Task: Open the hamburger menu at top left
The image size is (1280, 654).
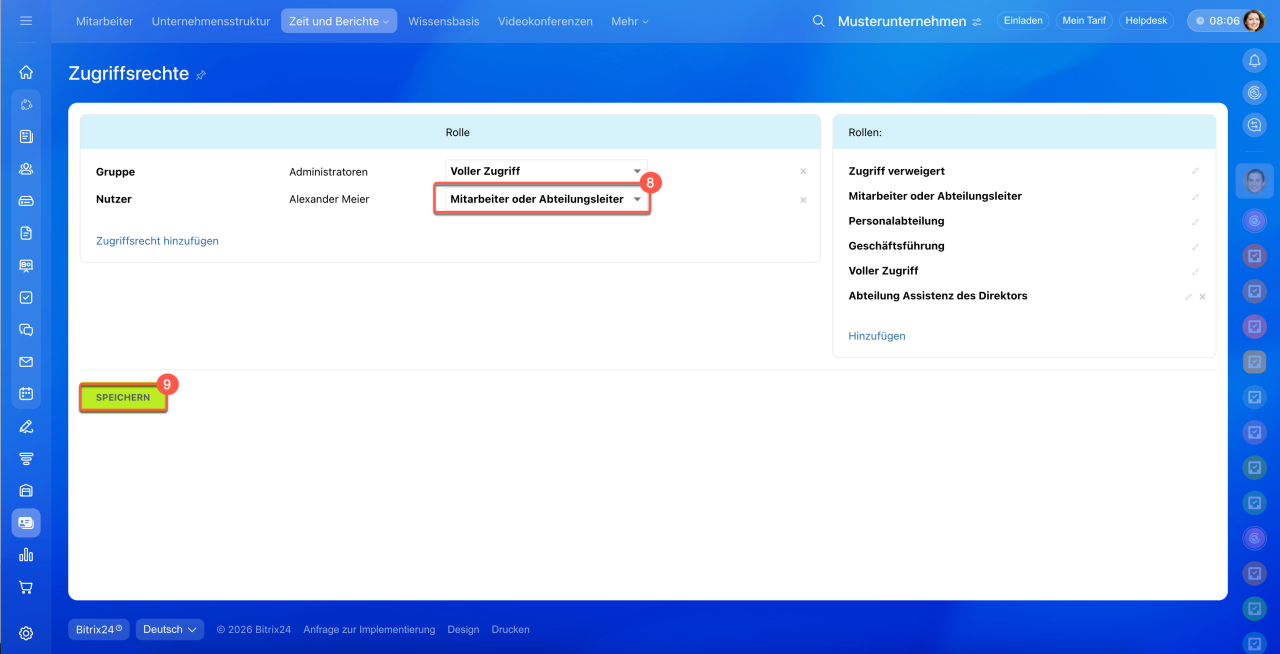Action: (x=26, y=21)
